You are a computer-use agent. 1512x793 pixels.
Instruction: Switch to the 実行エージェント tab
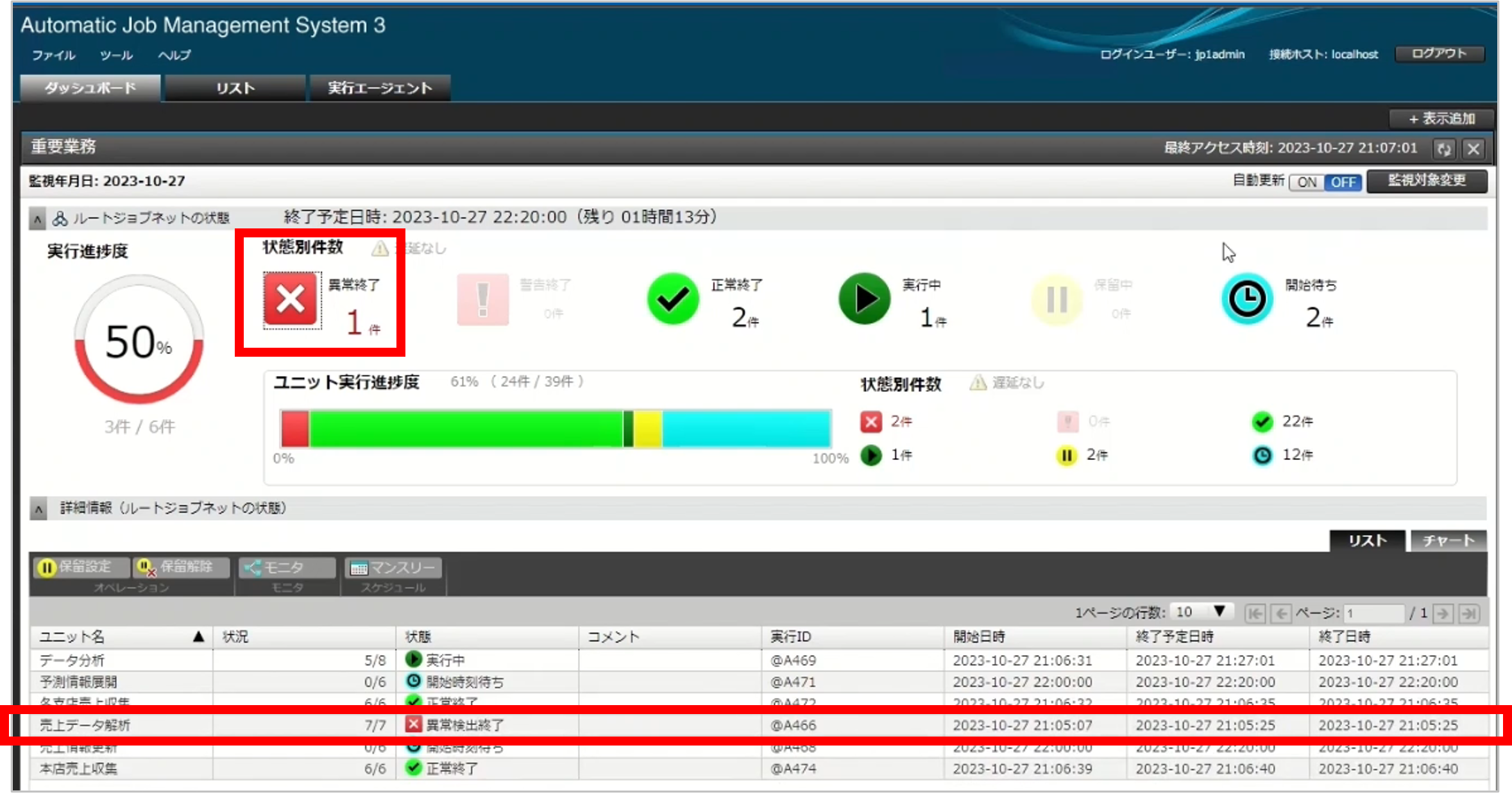pyautogui.click(x=380, y=88)
